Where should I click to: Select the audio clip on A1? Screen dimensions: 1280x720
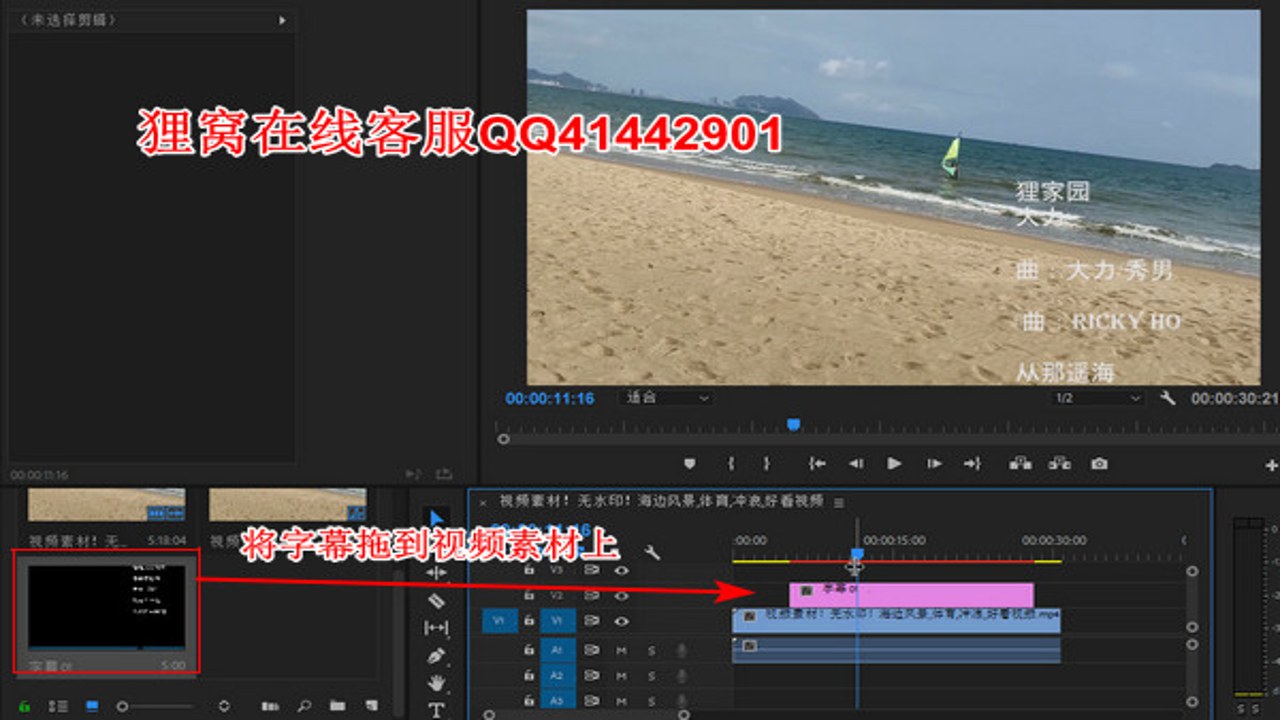pos(896,649)
